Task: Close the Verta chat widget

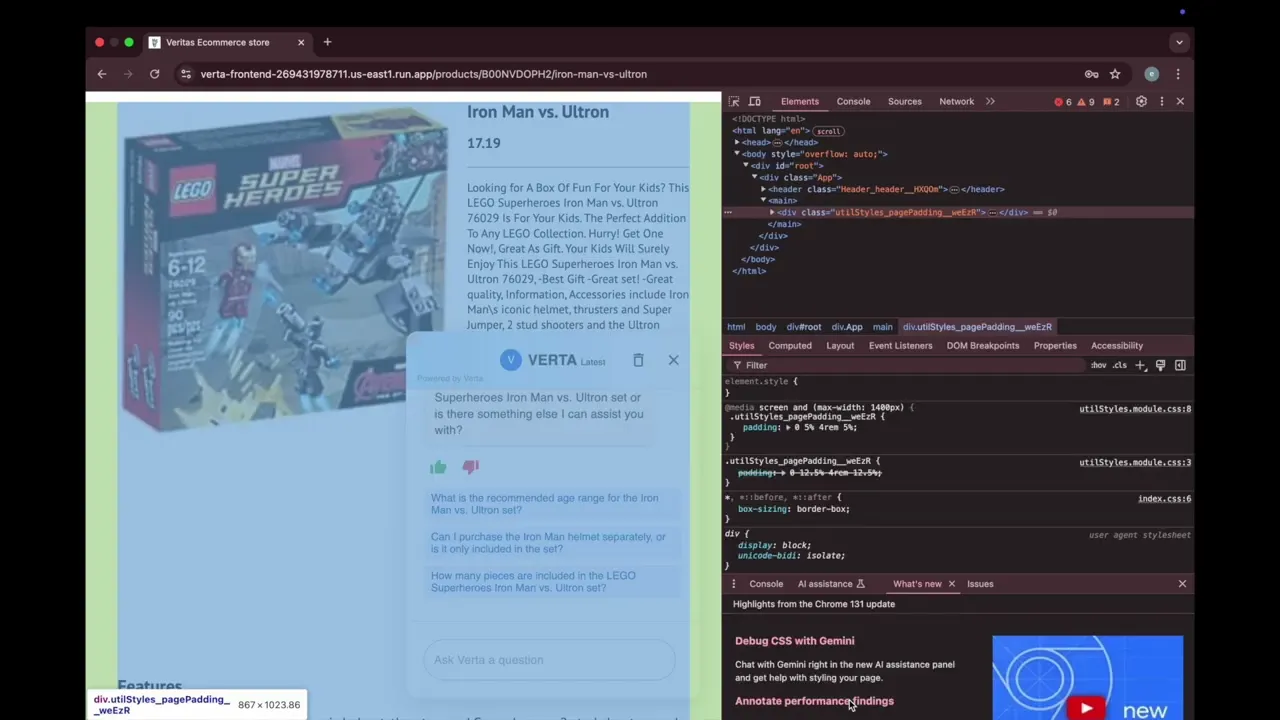Action: tap(673, 360)
